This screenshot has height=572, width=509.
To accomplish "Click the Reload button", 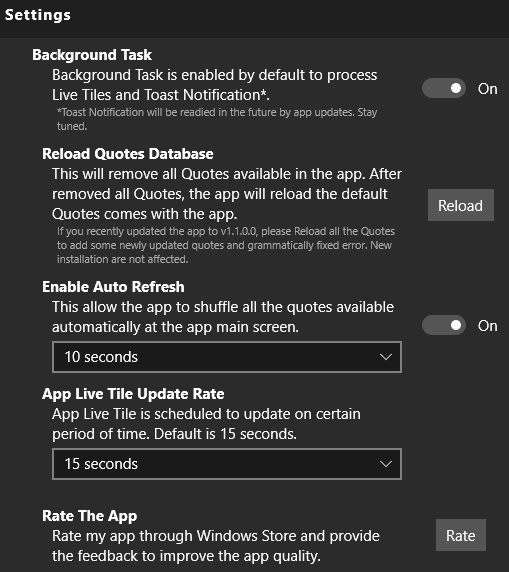I will [x=461, y=205].
